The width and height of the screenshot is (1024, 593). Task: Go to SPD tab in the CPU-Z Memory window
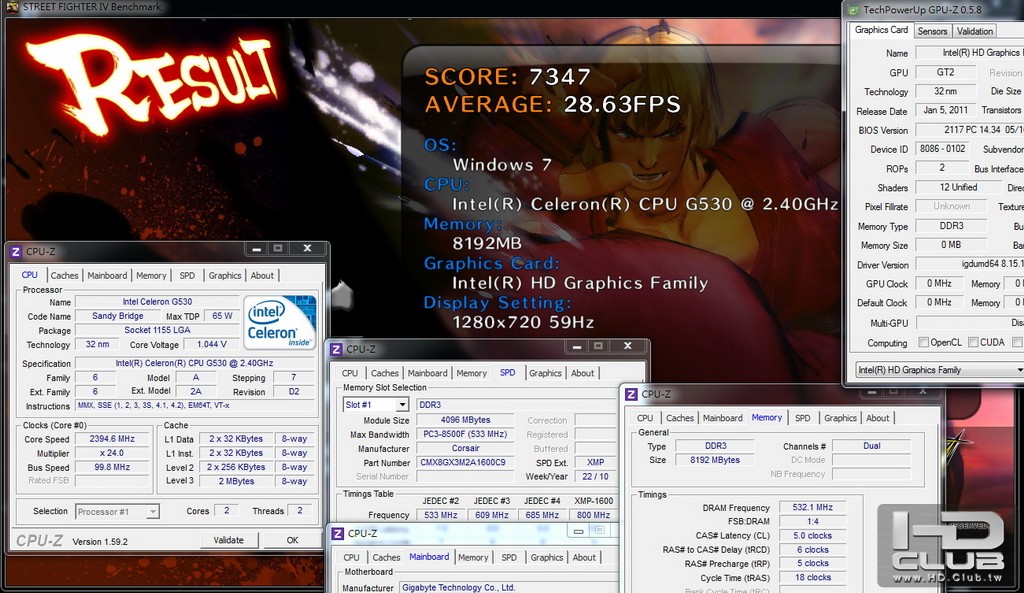coord(803,419)
